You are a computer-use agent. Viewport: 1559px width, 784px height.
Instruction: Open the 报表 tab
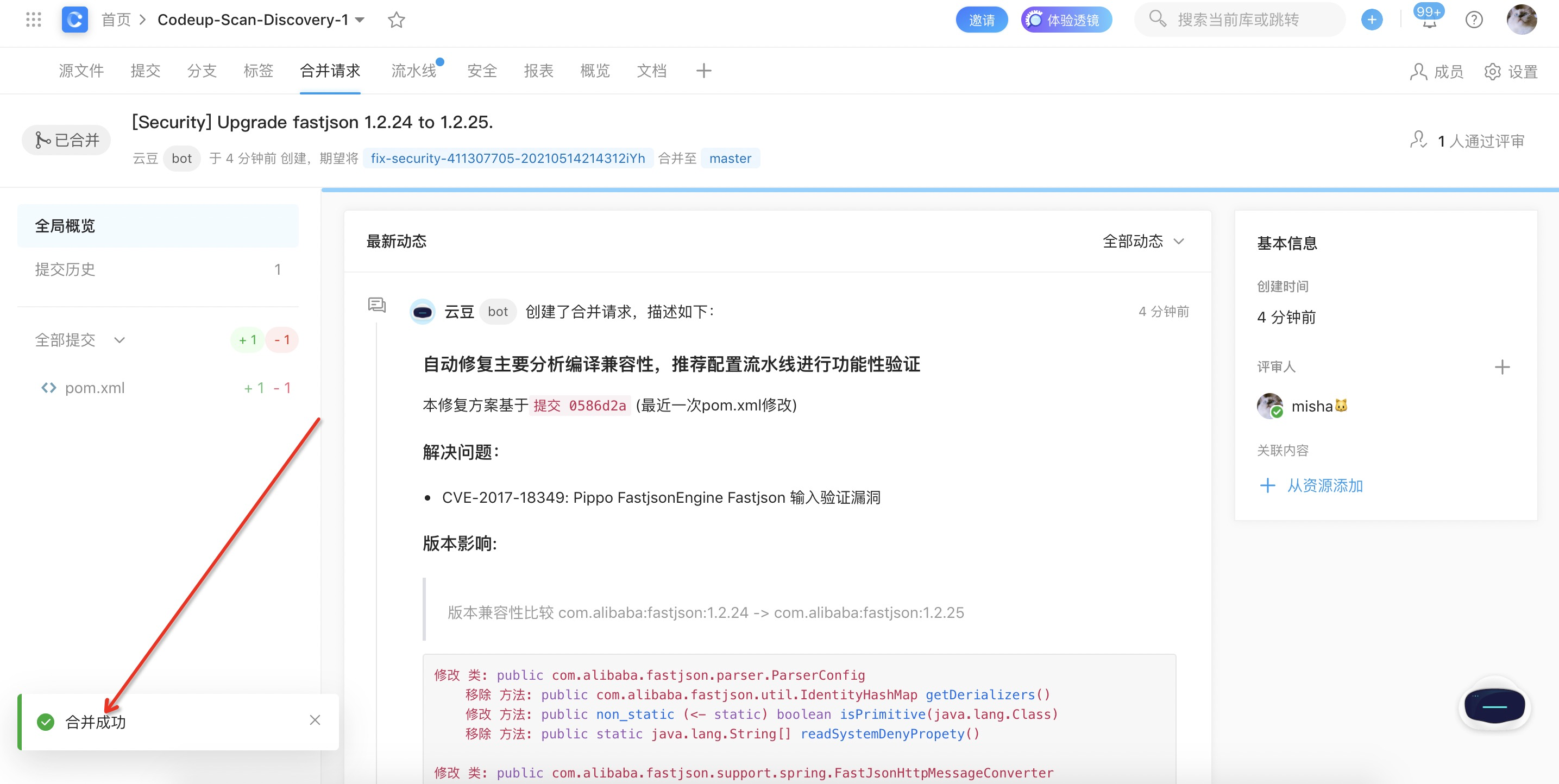pos(539,71)
